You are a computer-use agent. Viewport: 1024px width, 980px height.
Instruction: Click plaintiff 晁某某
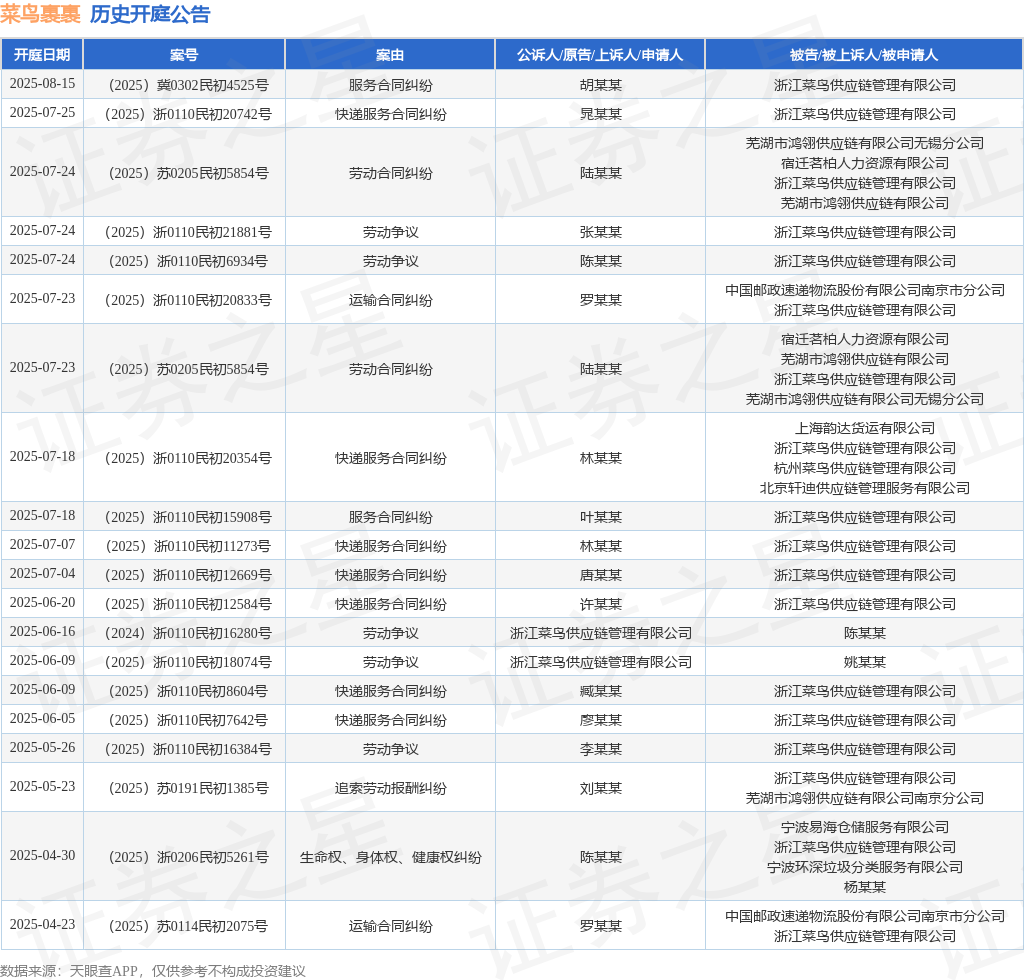coord(601,114)
